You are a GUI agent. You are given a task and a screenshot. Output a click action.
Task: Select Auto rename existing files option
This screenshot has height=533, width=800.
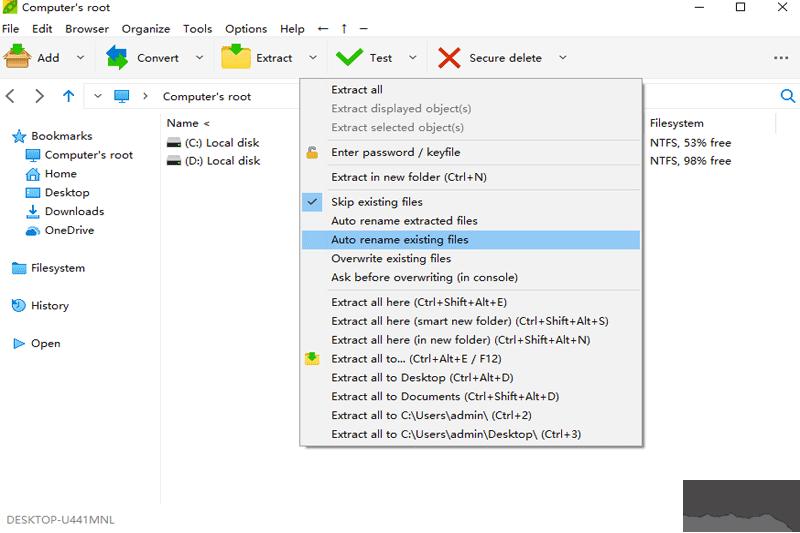click(x=400, y=240)
